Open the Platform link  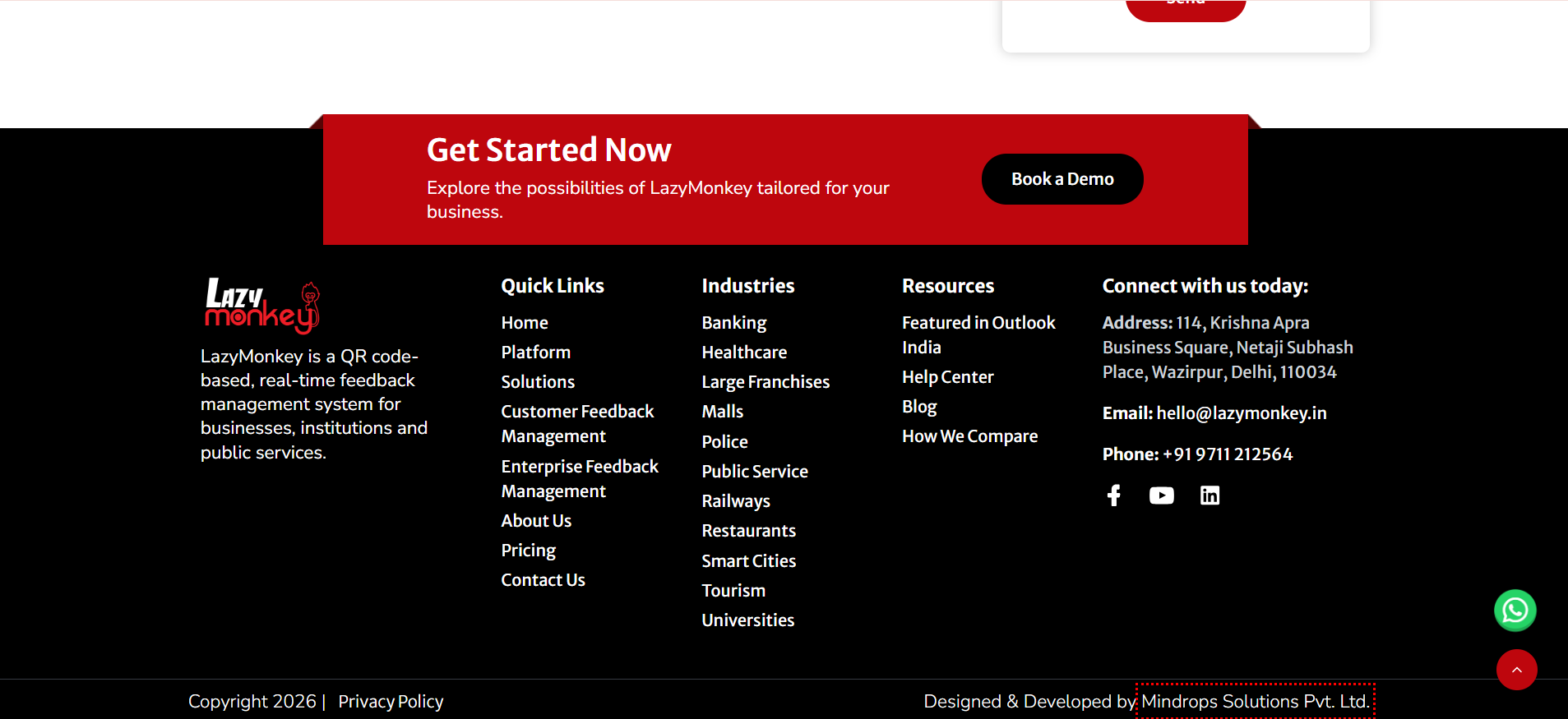click(x=536, y=353)
